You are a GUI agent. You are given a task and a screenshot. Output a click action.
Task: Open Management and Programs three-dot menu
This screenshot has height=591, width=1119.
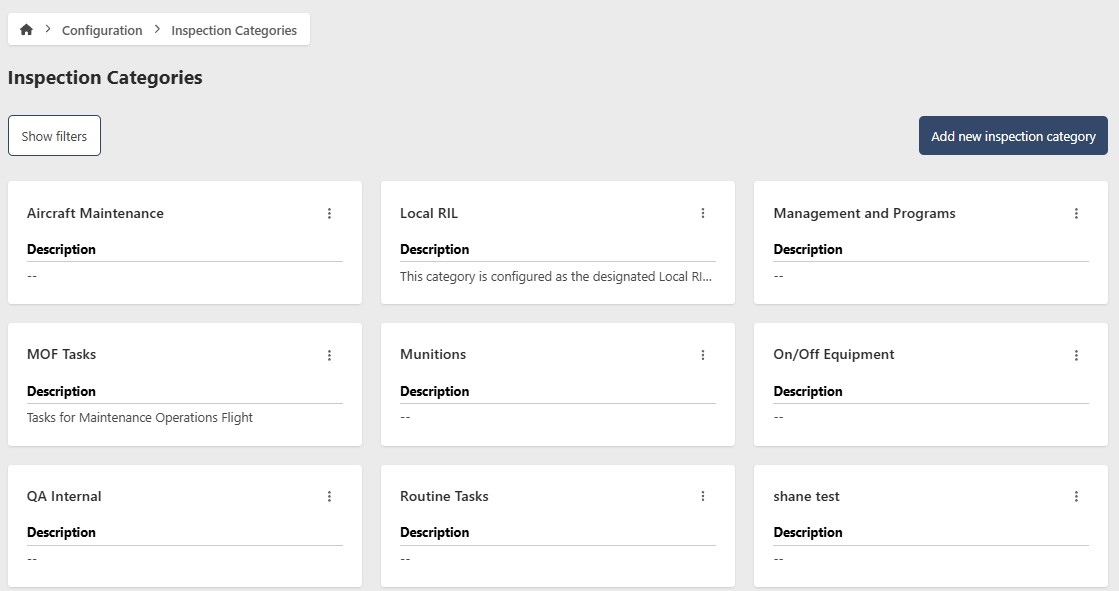pos(1076,213)
